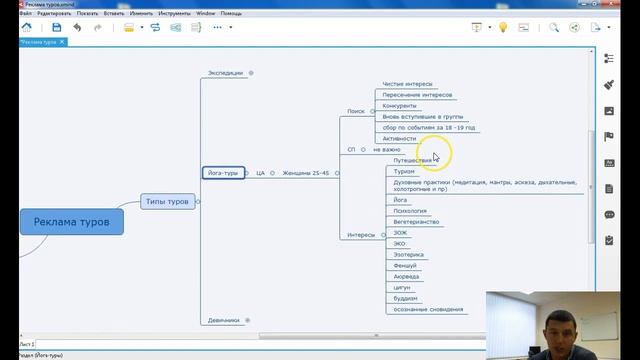
Task: Click the Лист 1 sheet tab
Action: click(x=27, y=344)
